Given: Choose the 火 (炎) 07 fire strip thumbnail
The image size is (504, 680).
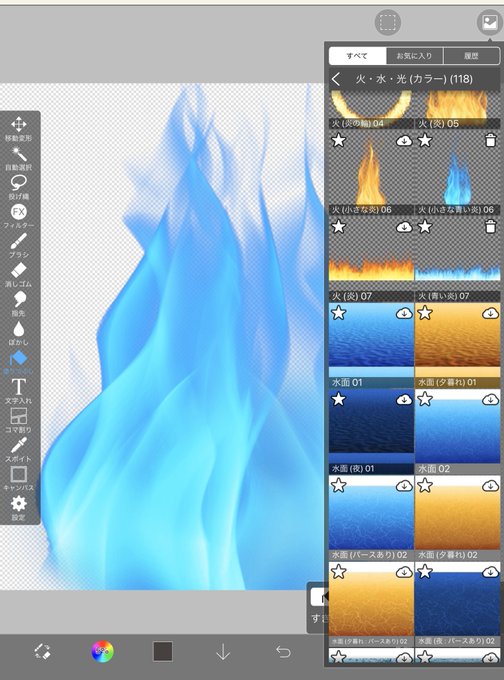Looking at the screenshot, I should [x=371, y=259].
